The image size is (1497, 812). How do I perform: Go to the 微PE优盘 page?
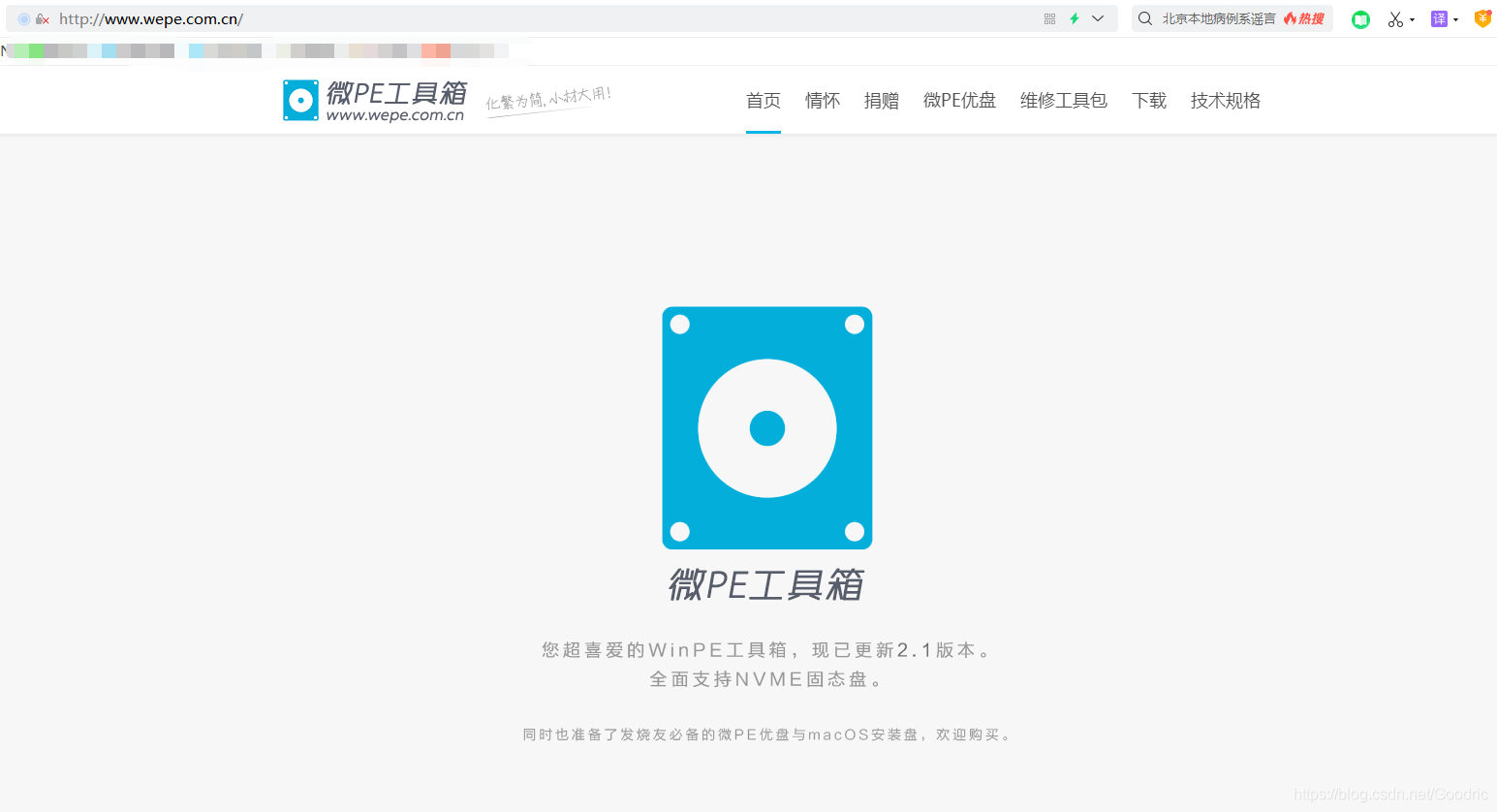pos(959,101)
